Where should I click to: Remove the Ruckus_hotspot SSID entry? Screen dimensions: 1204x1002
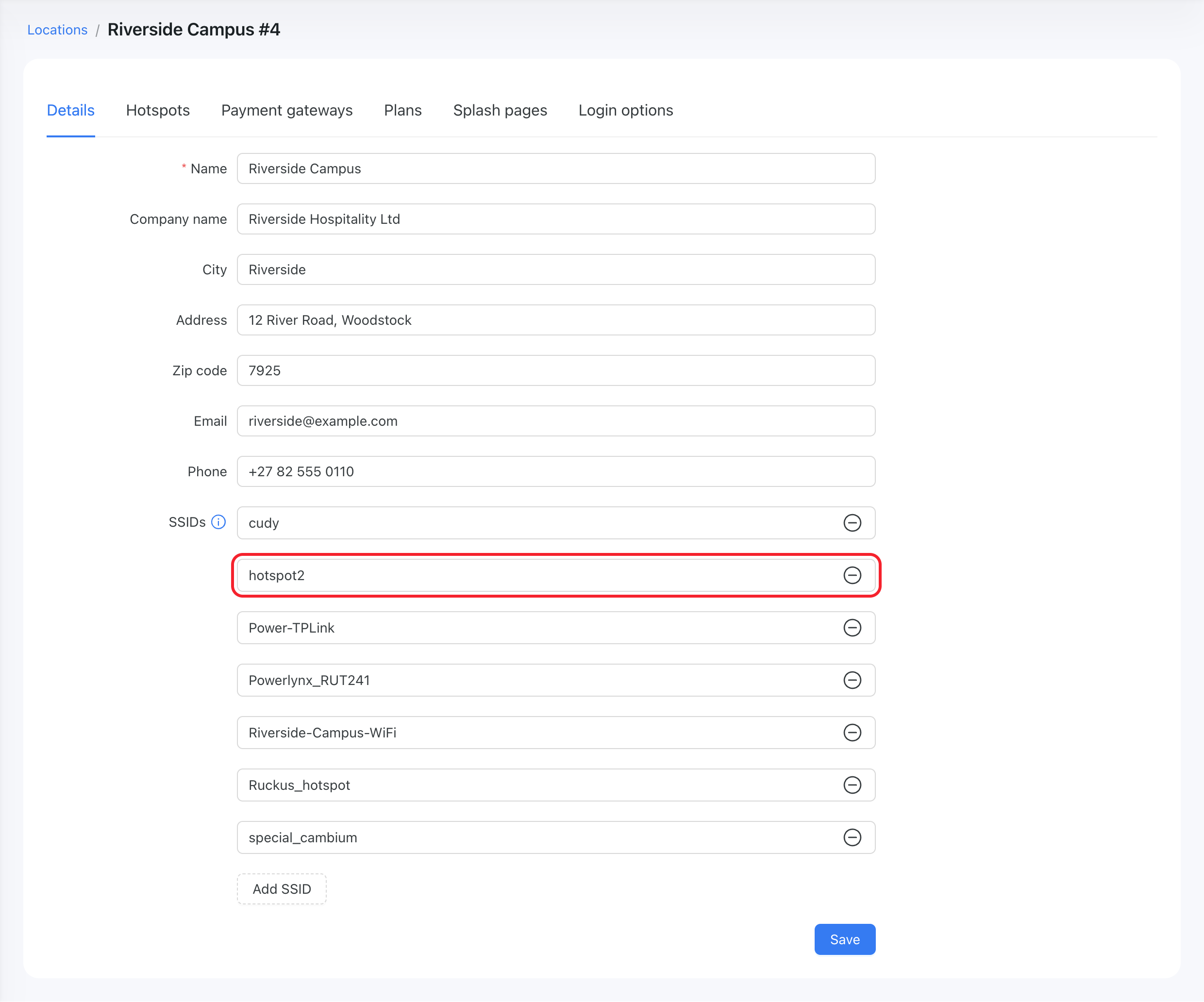click(x=852, y=785)
